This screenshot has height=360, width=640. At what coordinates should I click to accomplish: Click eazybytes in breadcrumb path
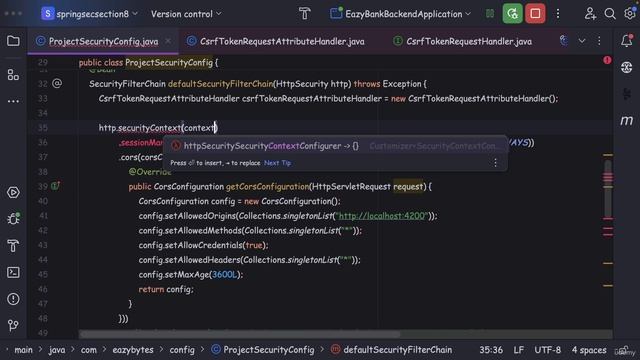click(x=133, y=350)
